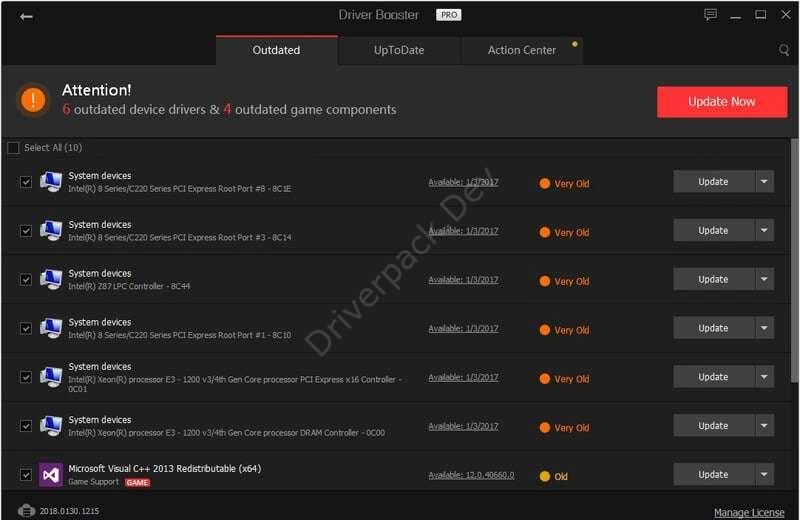This screenshot has height=520, width=800.
Task: Update the PCI Express x16 Controller driver
Action: tap(714, 377)
